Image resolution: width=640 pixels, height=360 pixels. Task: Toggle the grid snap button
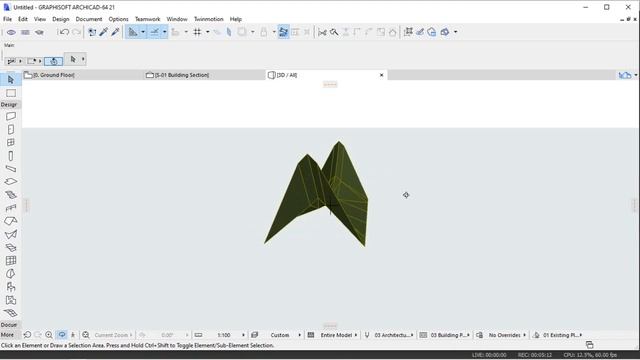click(197, 32)
